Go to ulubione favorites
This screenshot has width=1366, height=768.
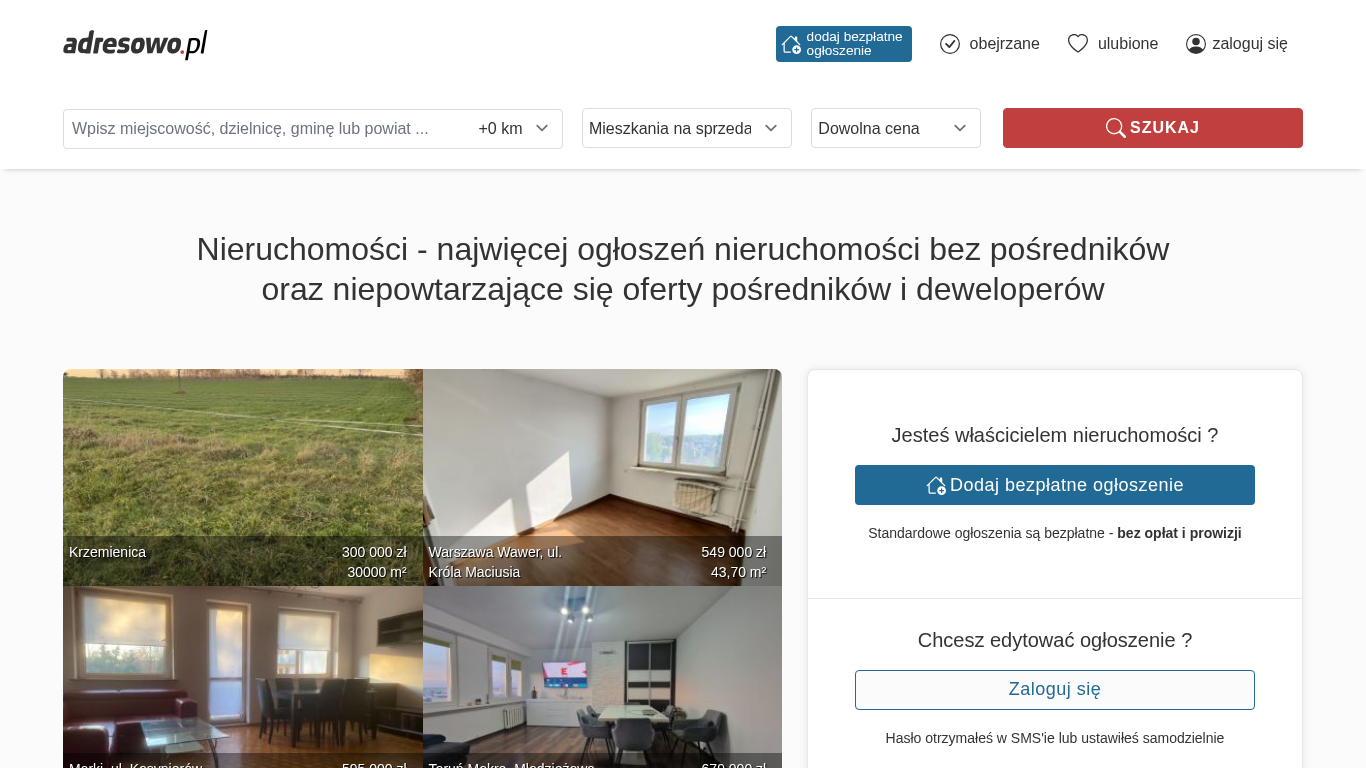point(1127,44)
